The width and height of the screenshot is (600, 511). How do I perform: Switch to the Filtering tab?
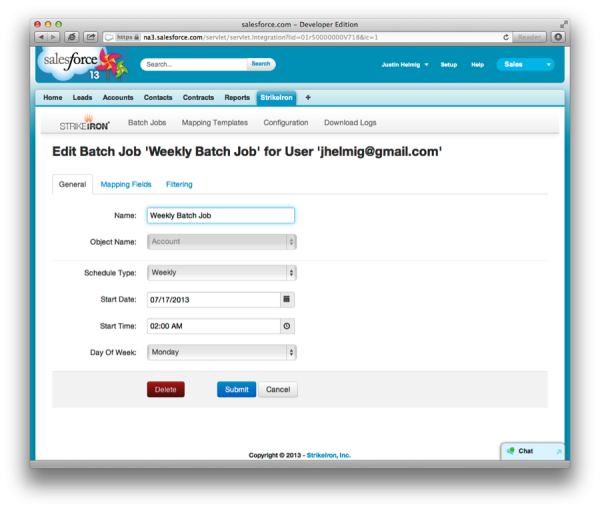coord(179,184)
